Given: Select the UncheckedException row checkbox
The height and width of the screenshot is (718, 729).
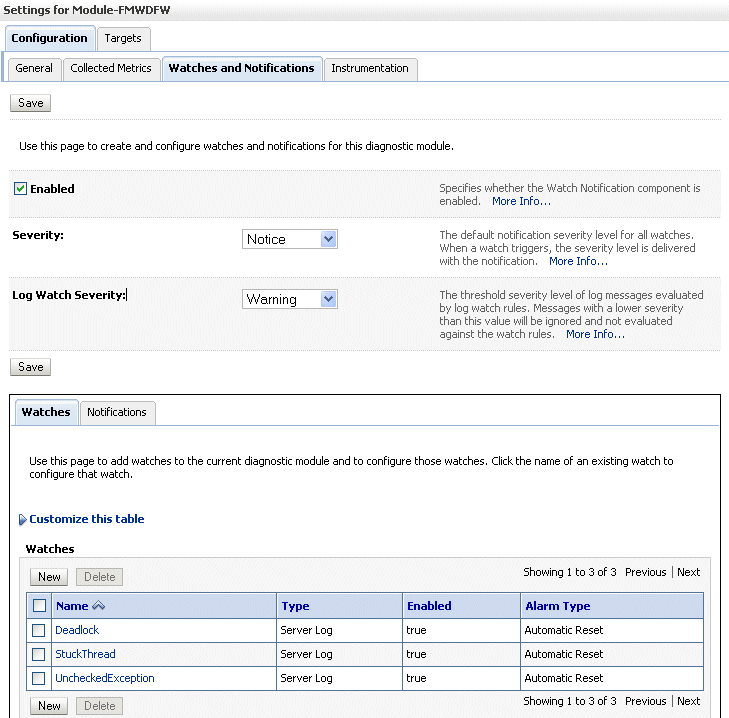Looking at the screenshot, I should [x=39, y=678].
